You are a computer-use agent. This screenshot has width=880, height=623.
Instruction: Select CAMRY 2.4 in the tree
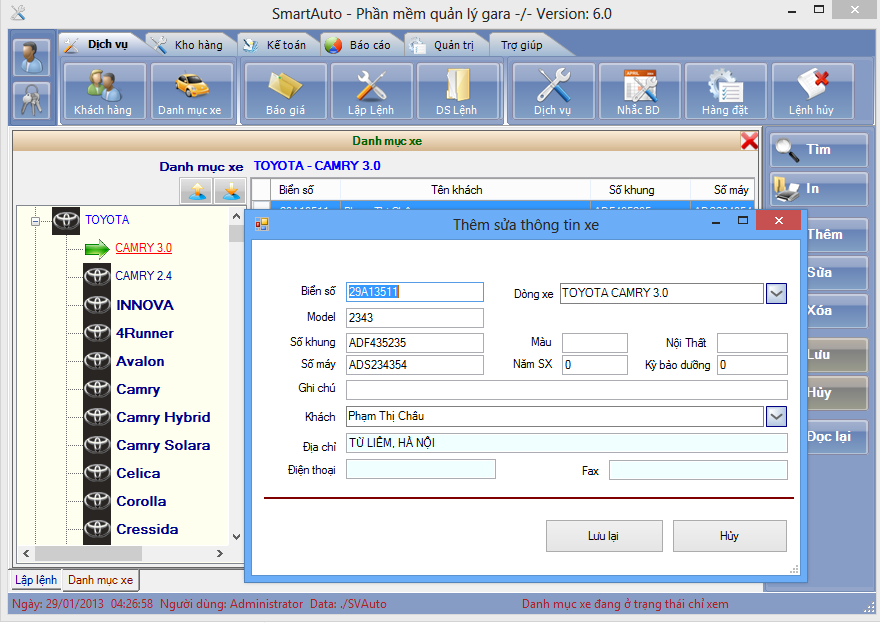[x=144, y=276]
